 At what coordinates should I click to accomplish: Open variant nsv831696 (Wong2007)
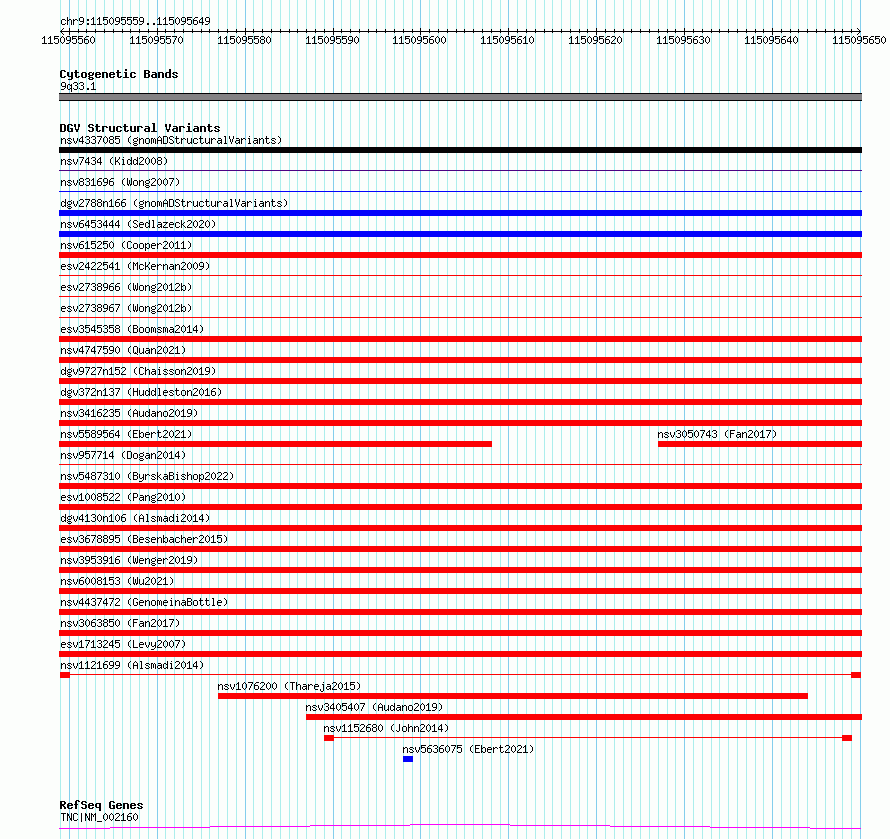[x=120, y=182]
